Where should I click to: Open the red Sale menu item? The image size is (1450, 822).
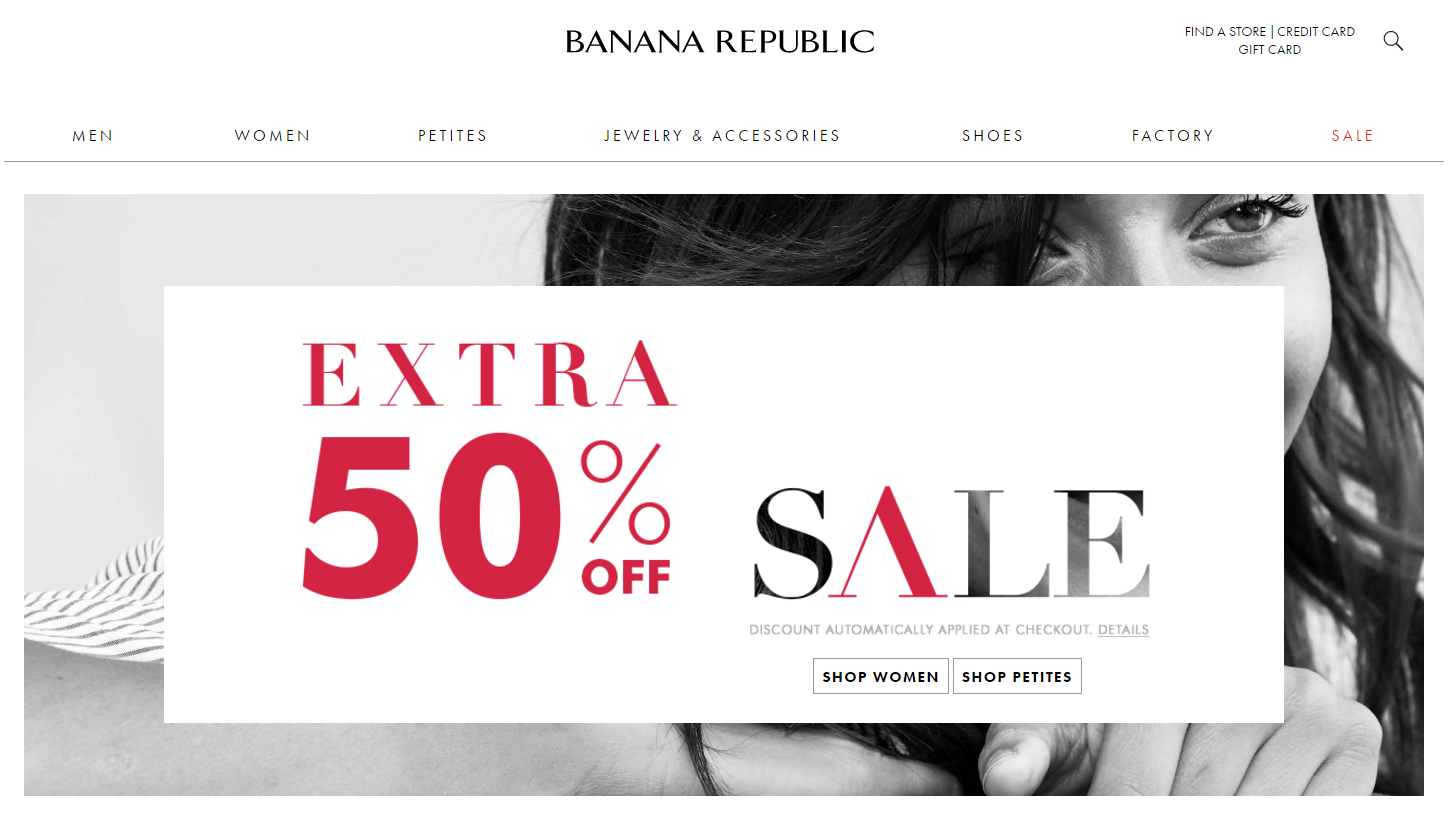(1353, 136)
